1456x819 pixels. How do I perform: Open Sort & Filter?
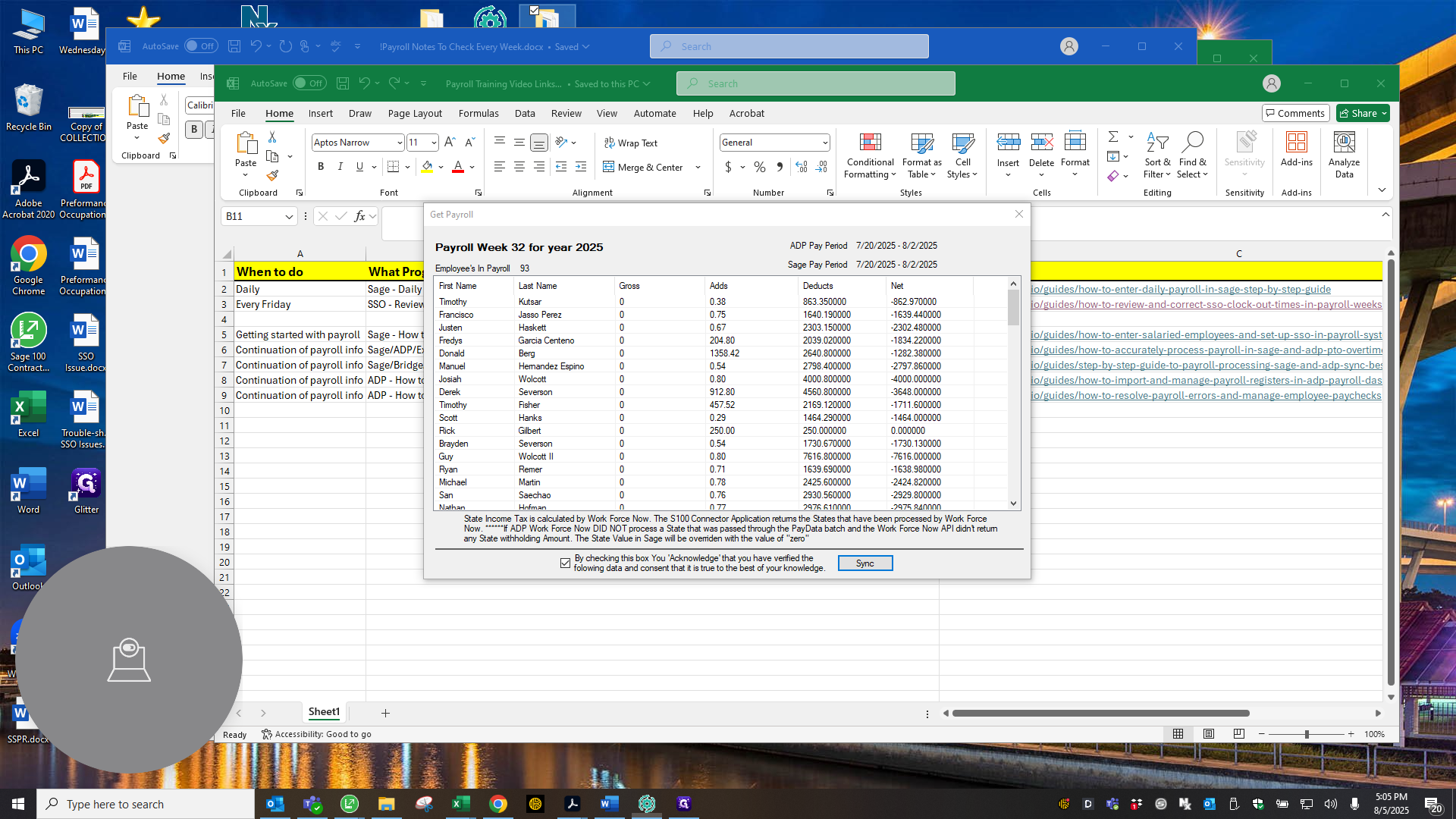click(1157, 155)
